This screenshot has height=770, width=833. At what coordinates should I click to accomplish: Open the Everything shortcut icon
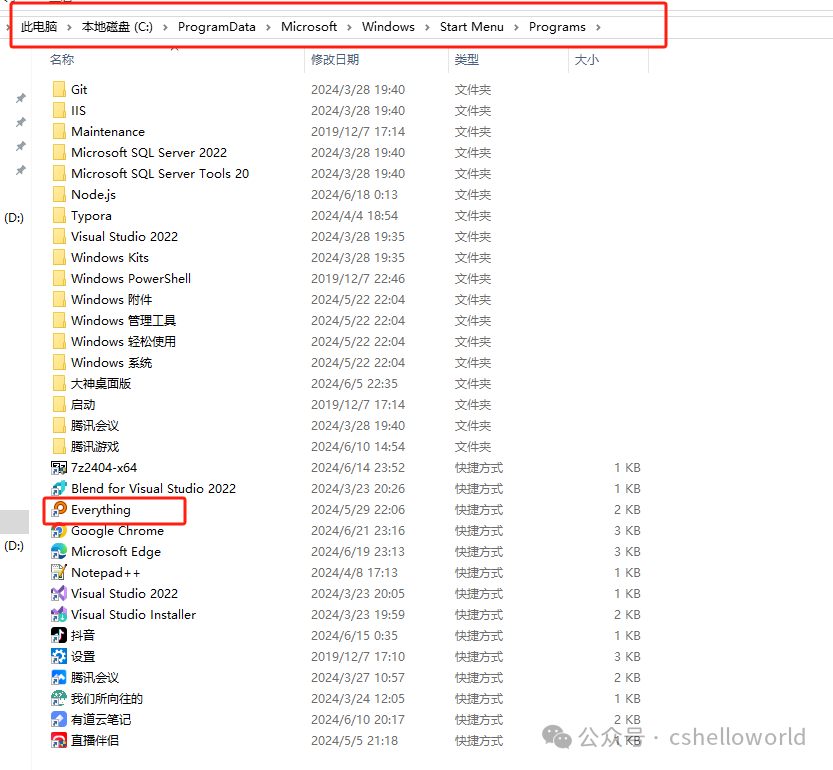click(x=59, y=510)
